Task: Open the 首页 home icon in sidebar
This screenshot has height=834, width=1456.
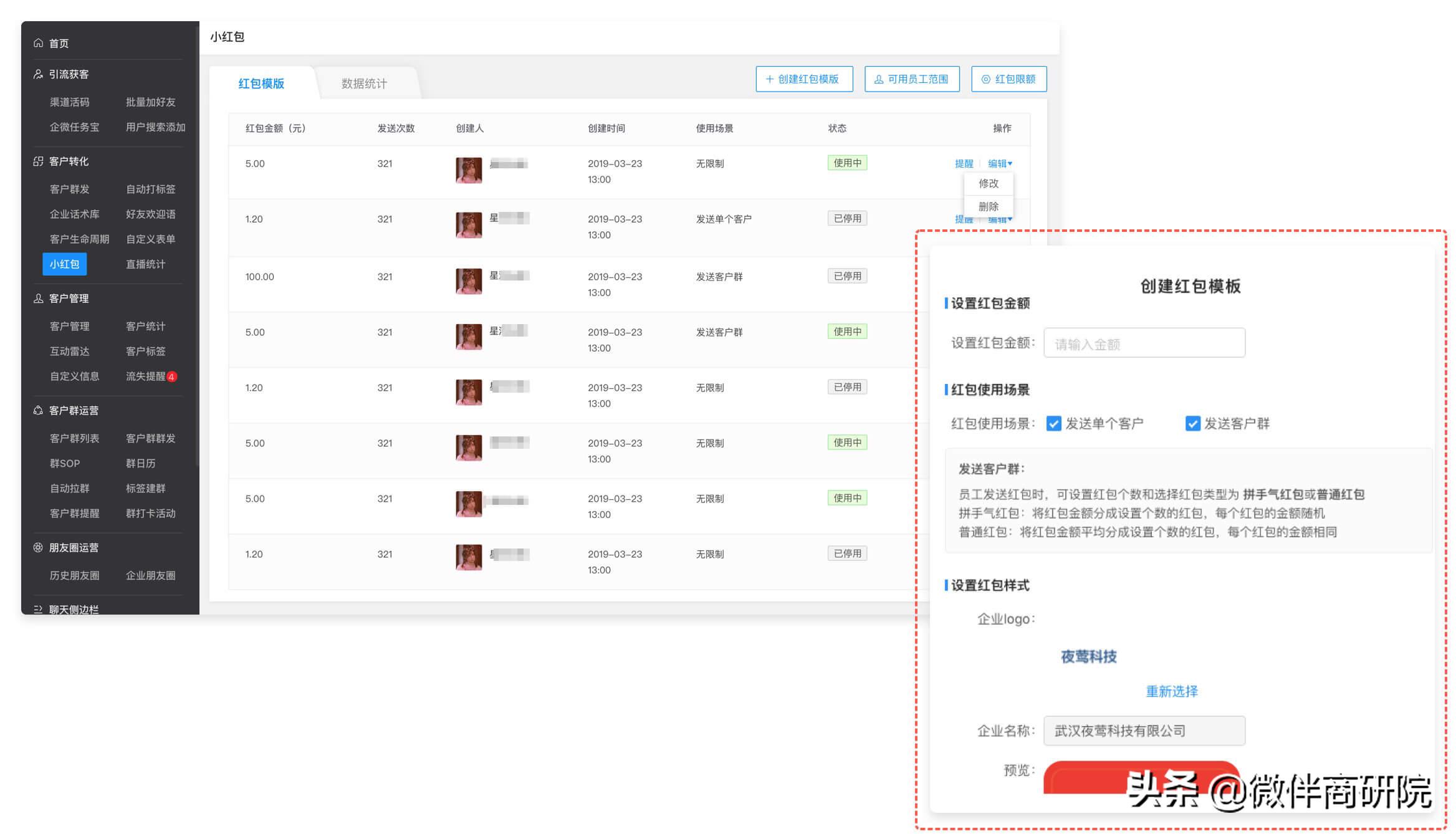Action: 37,42
